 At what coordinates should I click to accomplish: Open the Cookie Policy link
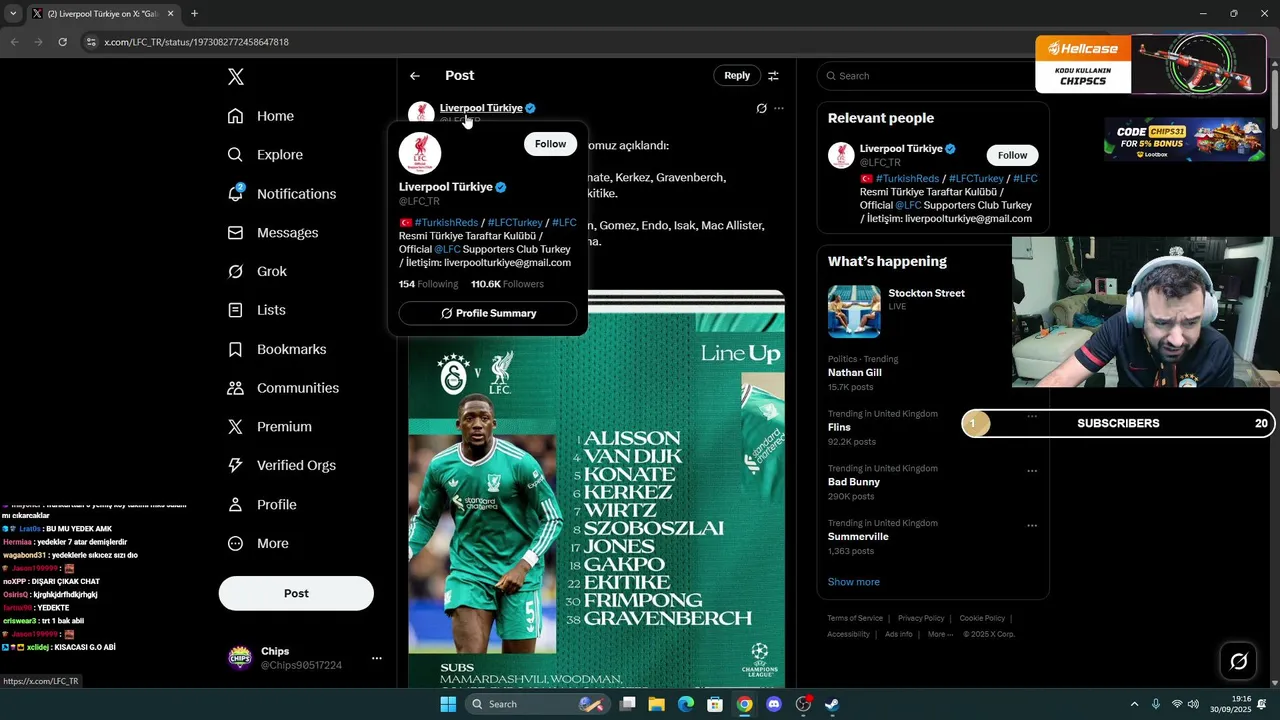(x=982, y=618)
